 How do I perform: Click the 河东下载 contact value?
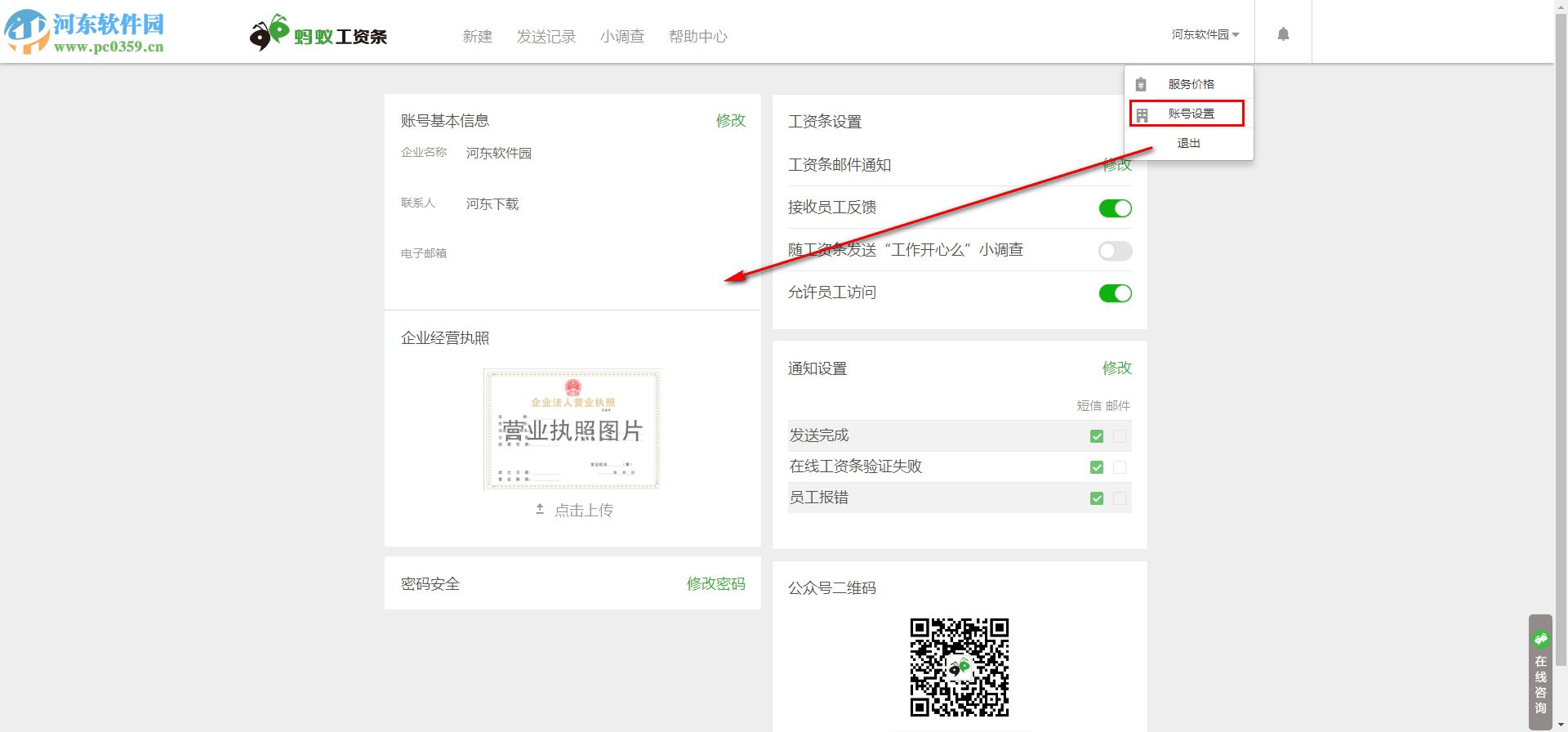[492, 203]
